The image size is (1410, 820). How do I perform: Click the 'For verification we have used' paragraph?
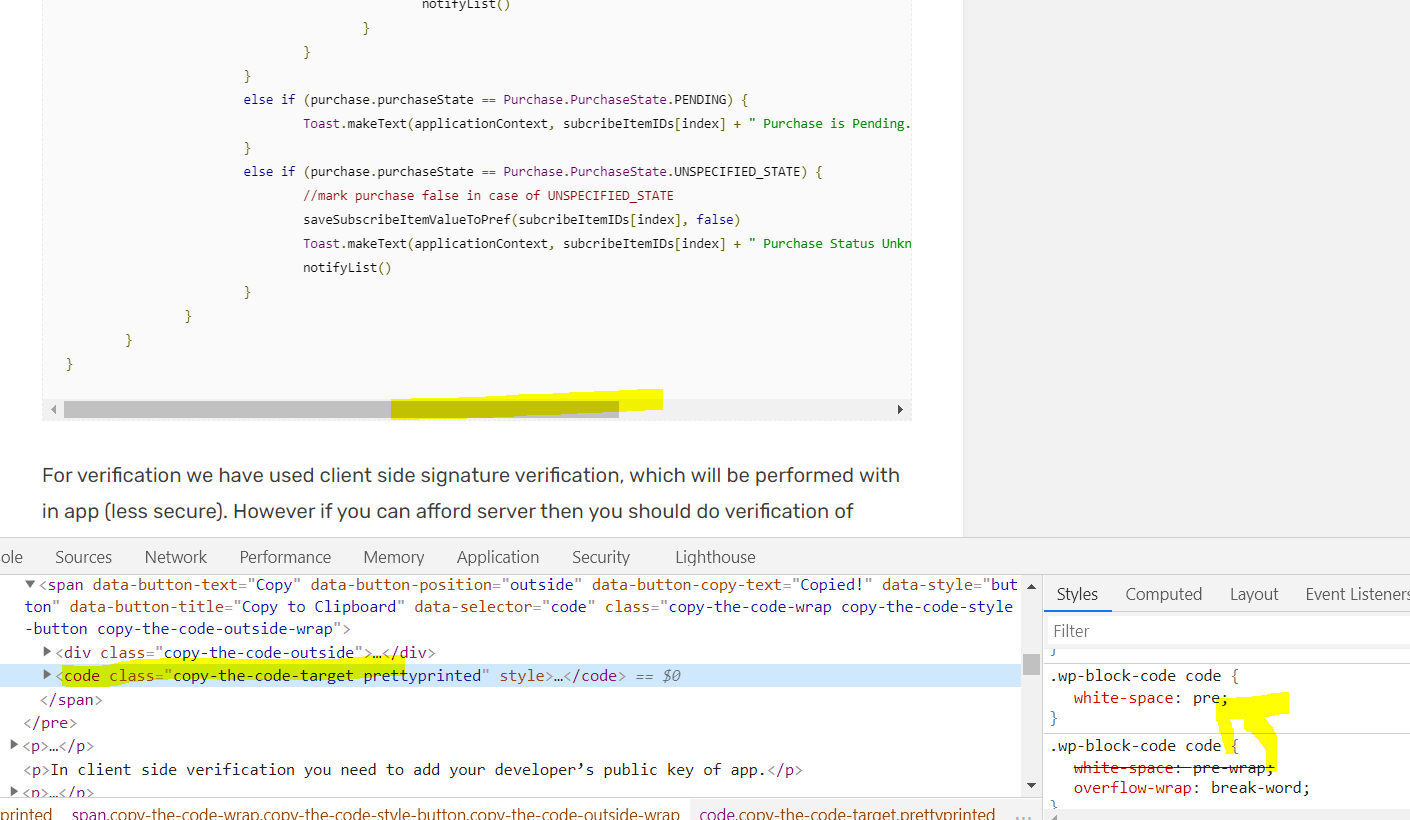point(471,493)
